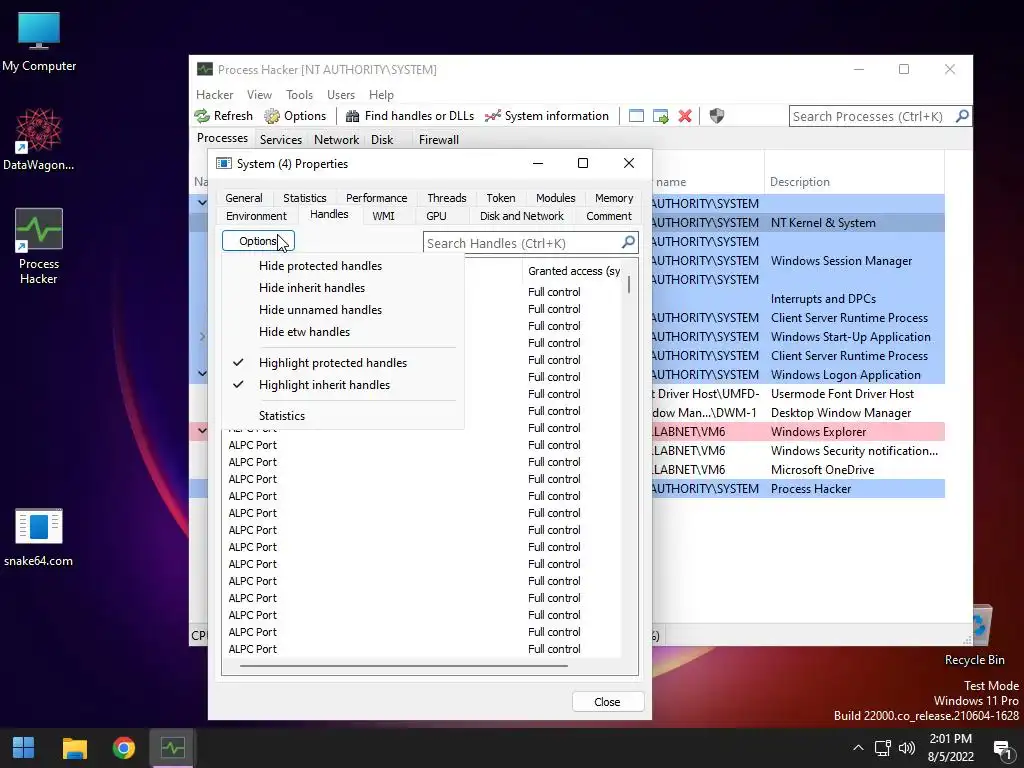Open the Disk and Network tab

522,216
